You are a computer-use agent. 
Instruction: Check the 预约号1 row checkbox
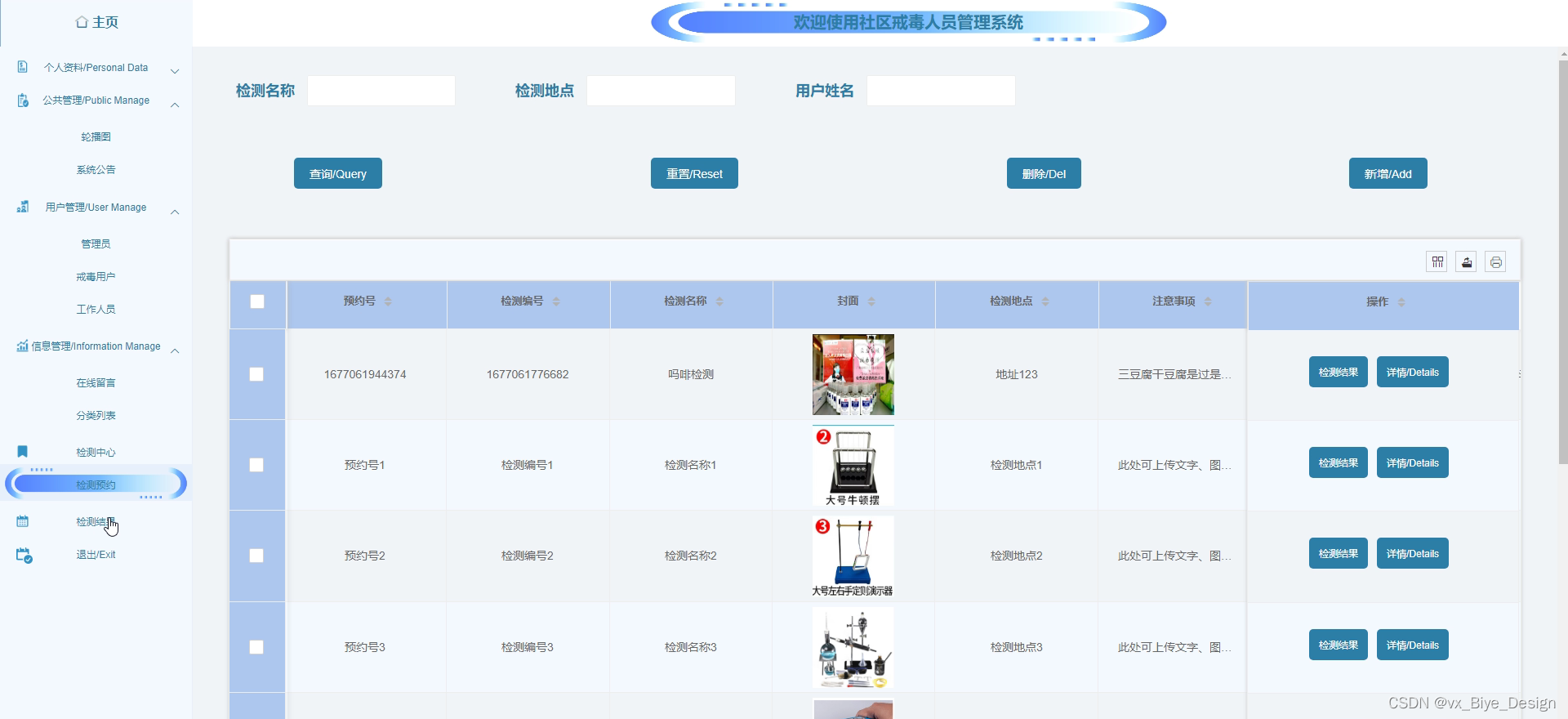click(256, 465)
